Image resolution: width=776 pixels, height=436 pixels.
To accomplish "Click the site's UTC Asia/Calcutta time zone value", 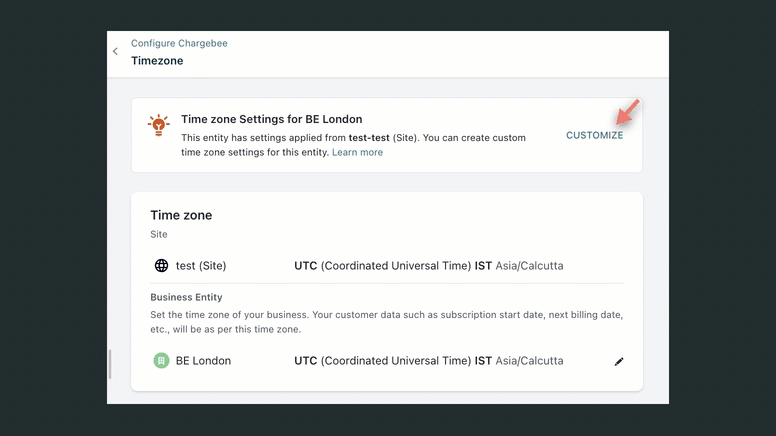I will coord(428,266).
